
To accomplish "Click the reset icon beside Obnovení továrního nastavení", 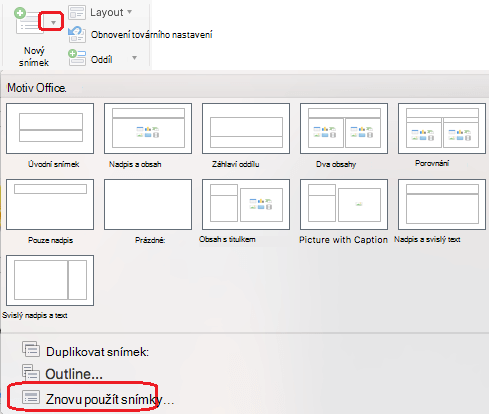I will pyautogui.click(x=77, y=34).
